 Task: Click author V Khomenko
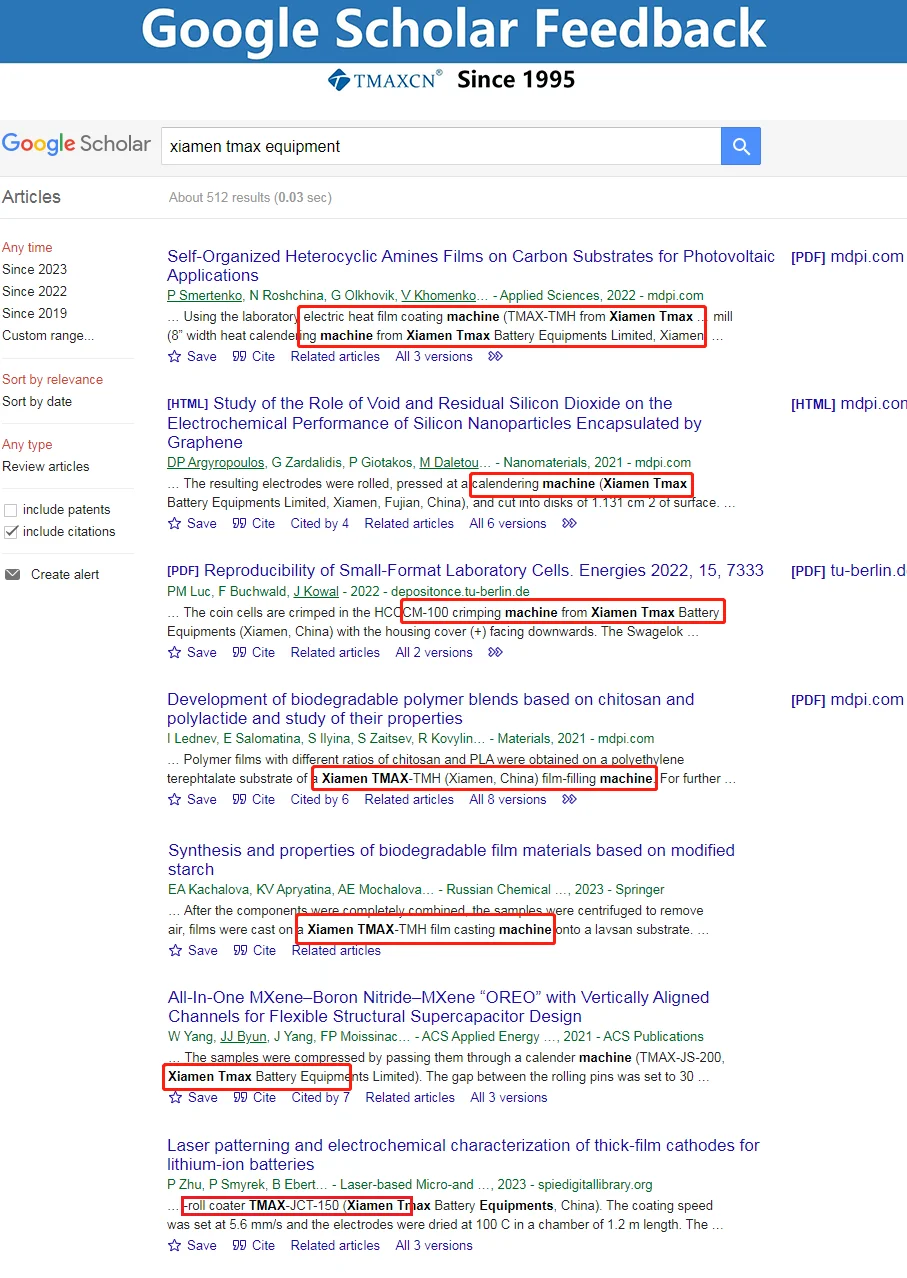[438, 295]
